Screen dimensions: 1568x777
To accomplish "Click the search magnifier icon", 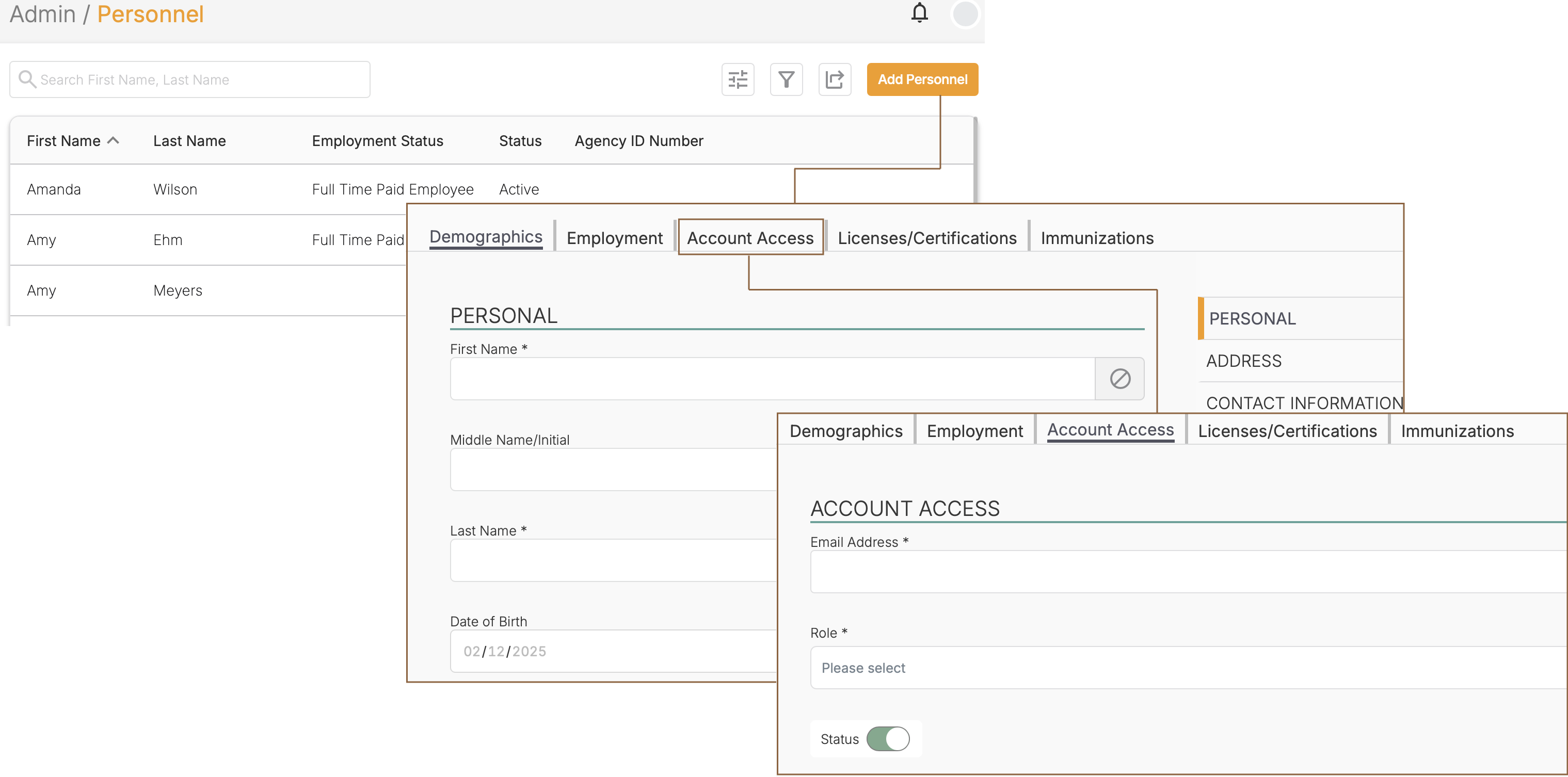I will tap(27, 79).
